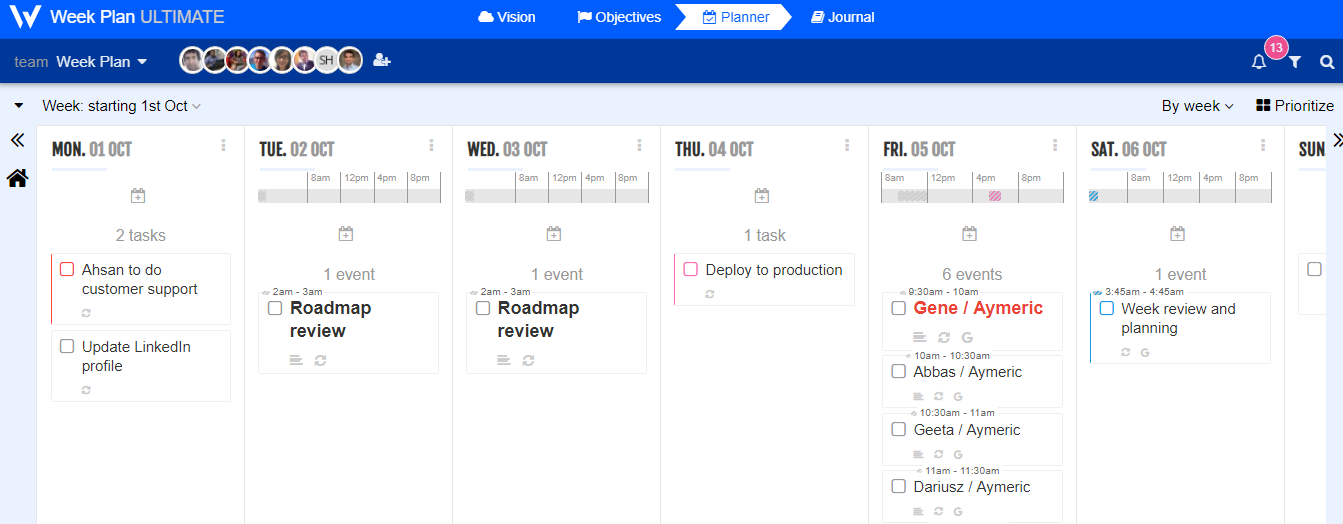Check off the Deploy to production task
The width and height of the screenshot is (1343, 524).
click(x=690, y=270)
